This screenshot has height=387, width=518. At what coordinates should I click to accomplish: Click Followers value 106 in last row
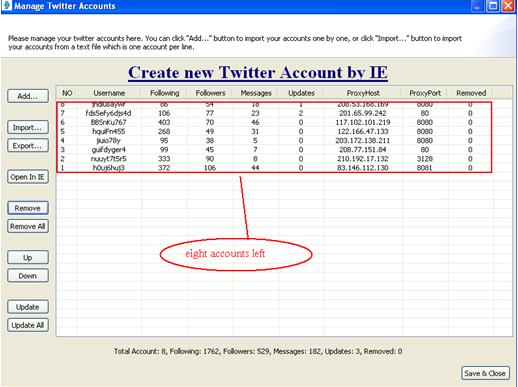point(210,168)
